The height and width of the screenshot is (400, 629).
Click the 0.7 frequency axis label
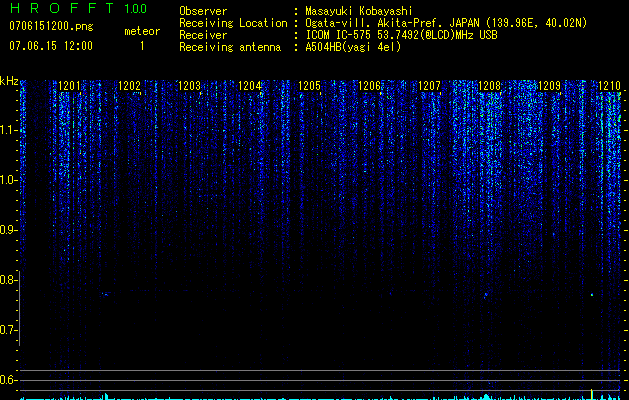tap(8, 330)
